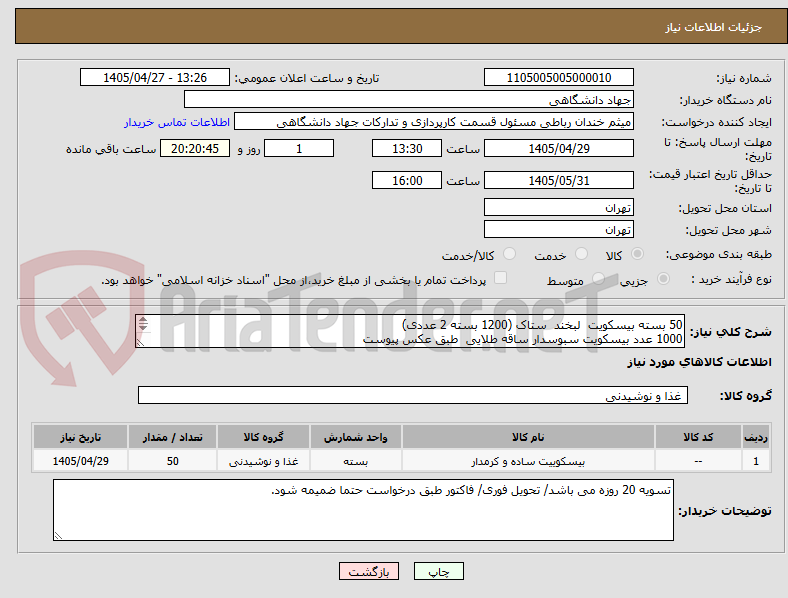The height and width of the screenshot is (598, 788).
Task: Click the response deadline time 13:30 field
Action: coord(407,148)
